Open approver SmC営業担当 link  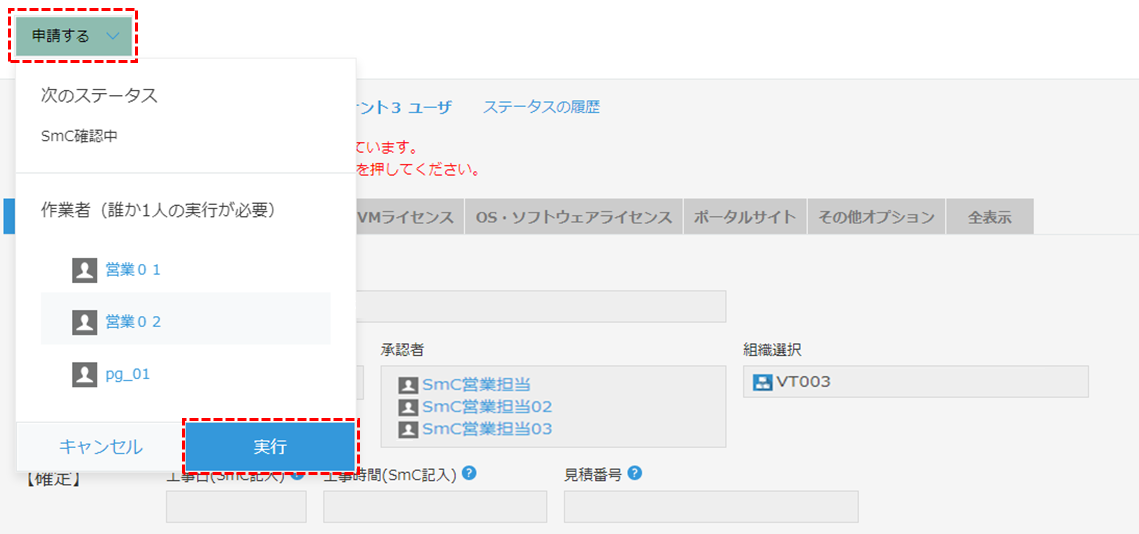pyautogui.click(x=477, y=385)
